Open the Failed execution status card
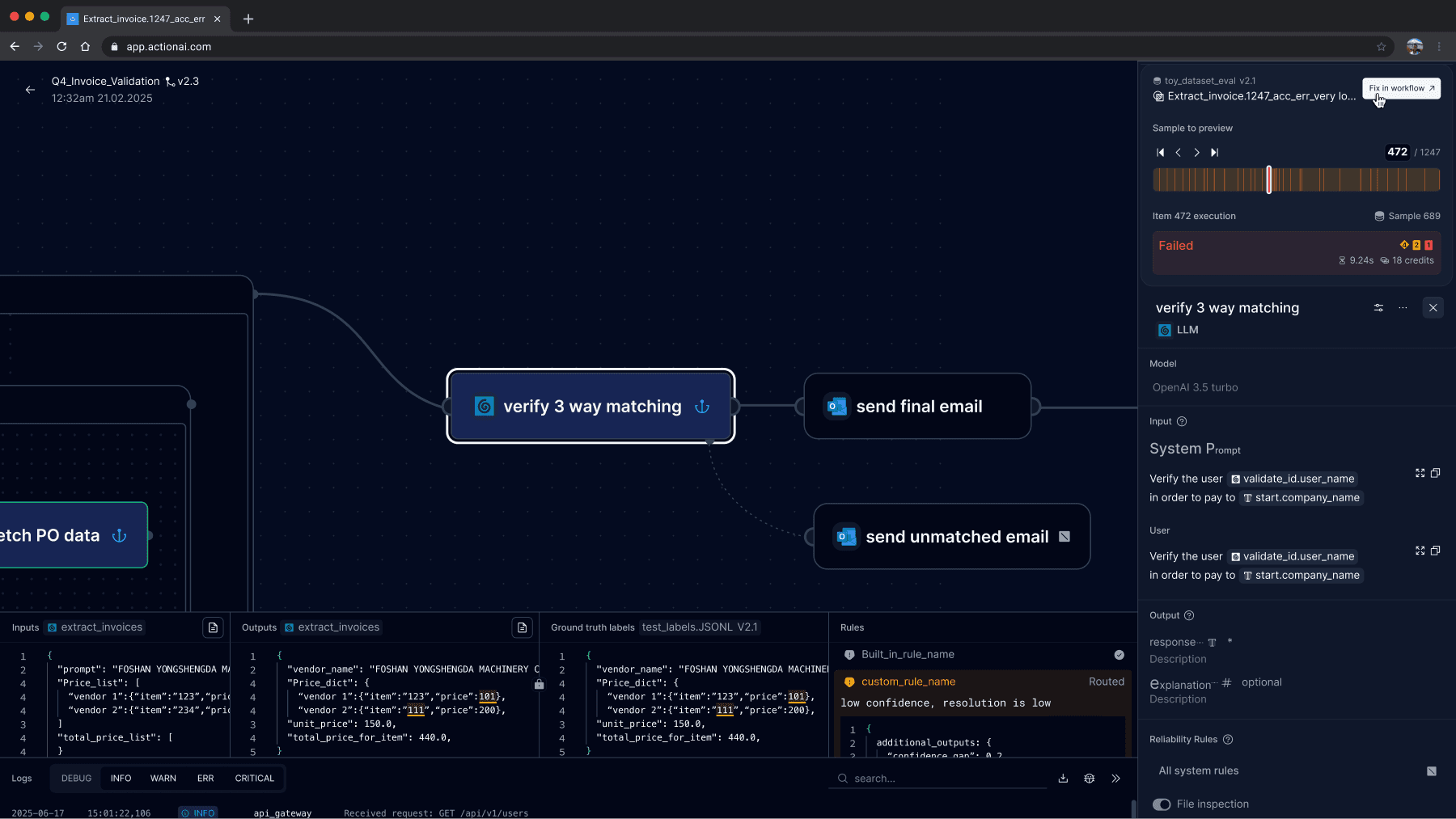This screenshot has height=819, width=1456. point(1296,253)
